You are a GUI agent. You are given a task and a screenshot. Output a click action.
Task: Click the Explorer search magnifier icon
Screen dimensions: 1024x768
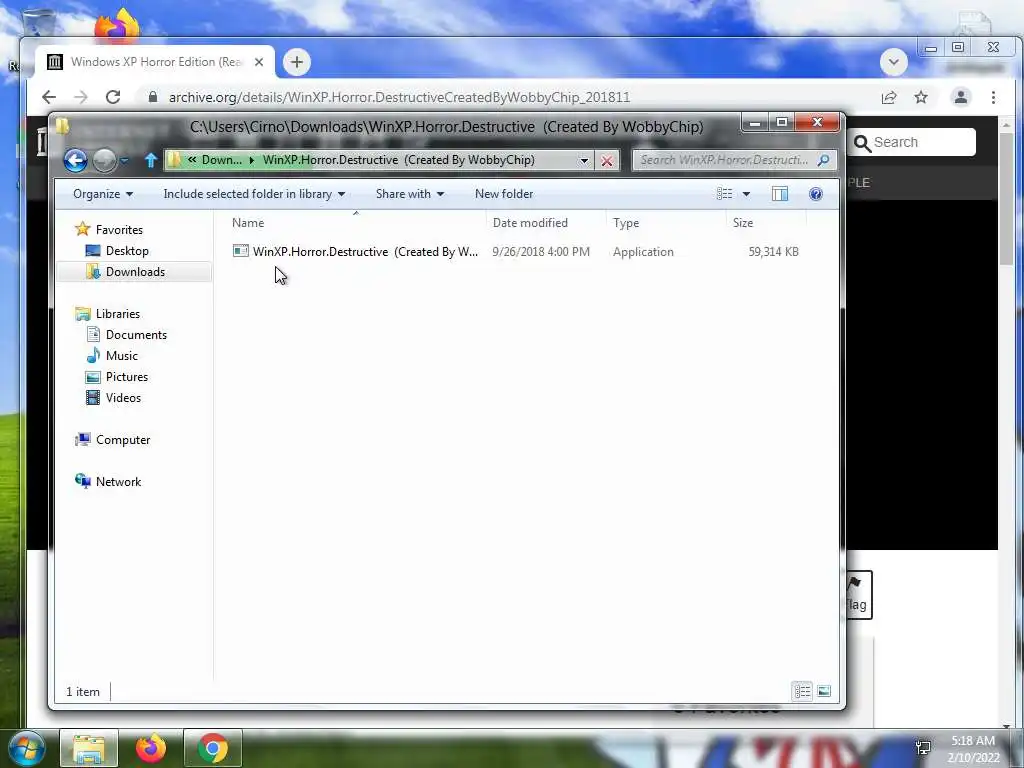pyautogui.click(x=823, y=160)
